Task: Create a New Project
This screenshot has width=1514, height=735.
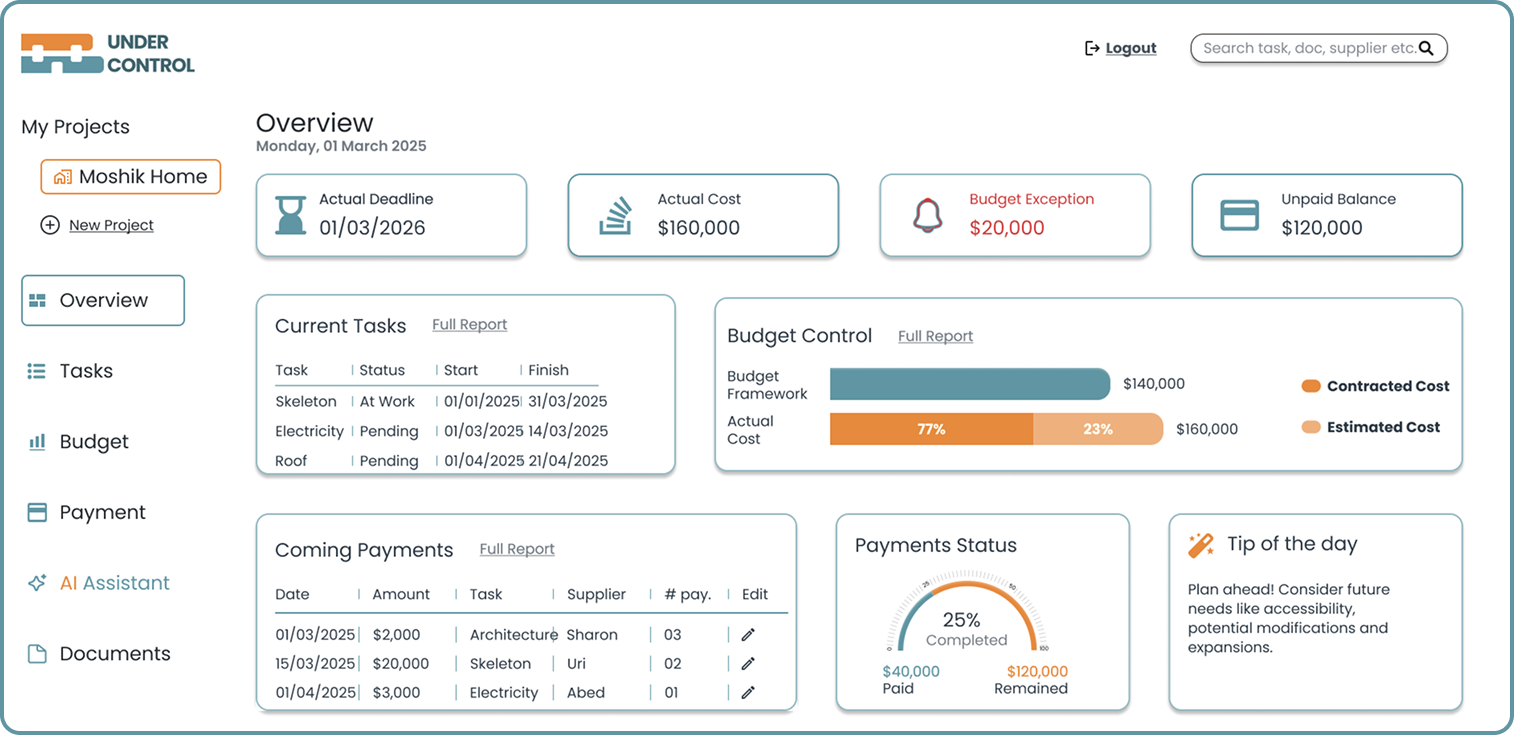Action: coord(110,225)
